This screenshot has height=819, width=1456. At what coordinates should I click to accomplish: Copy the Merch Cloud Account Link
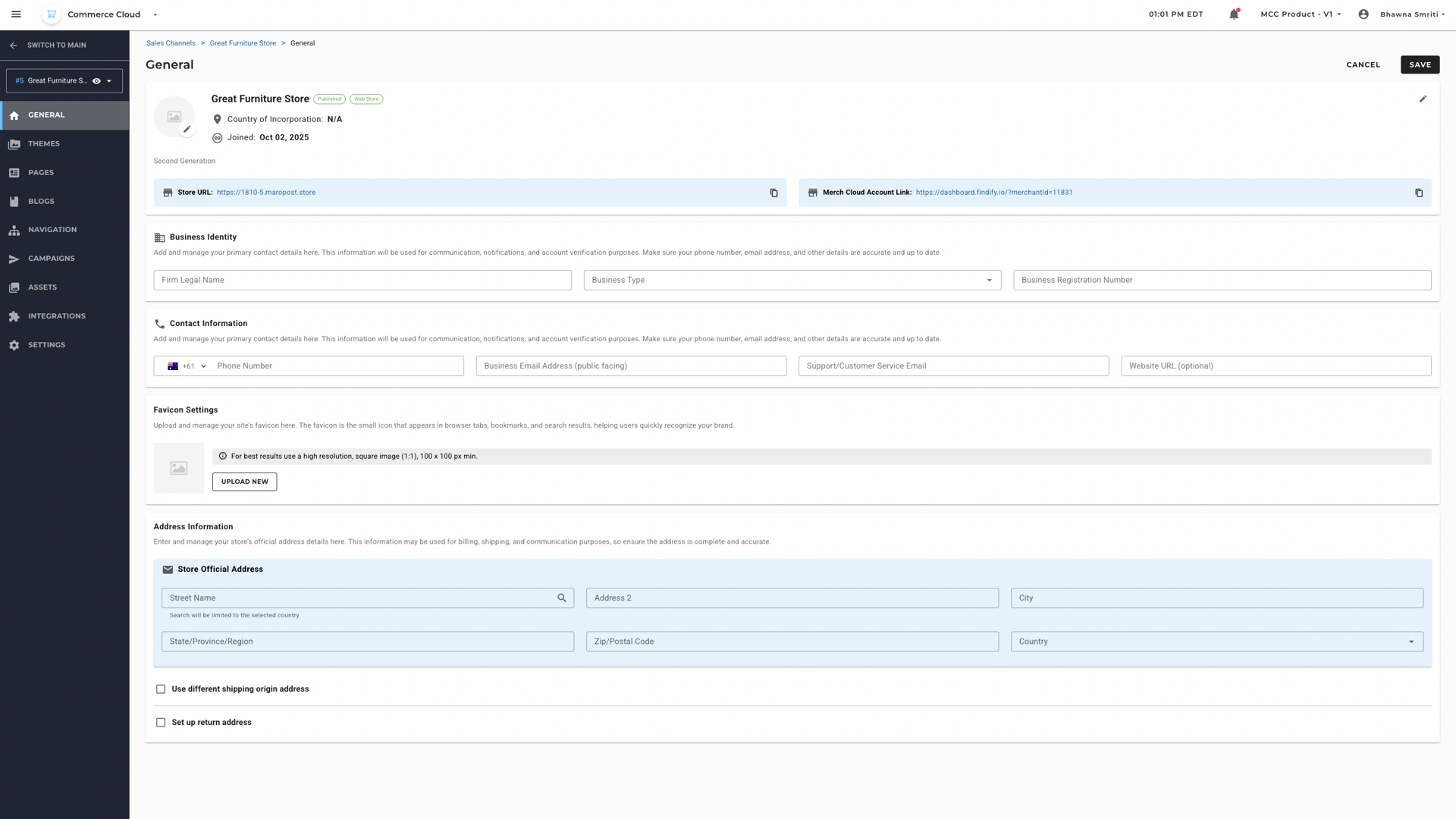point(1419,193)
